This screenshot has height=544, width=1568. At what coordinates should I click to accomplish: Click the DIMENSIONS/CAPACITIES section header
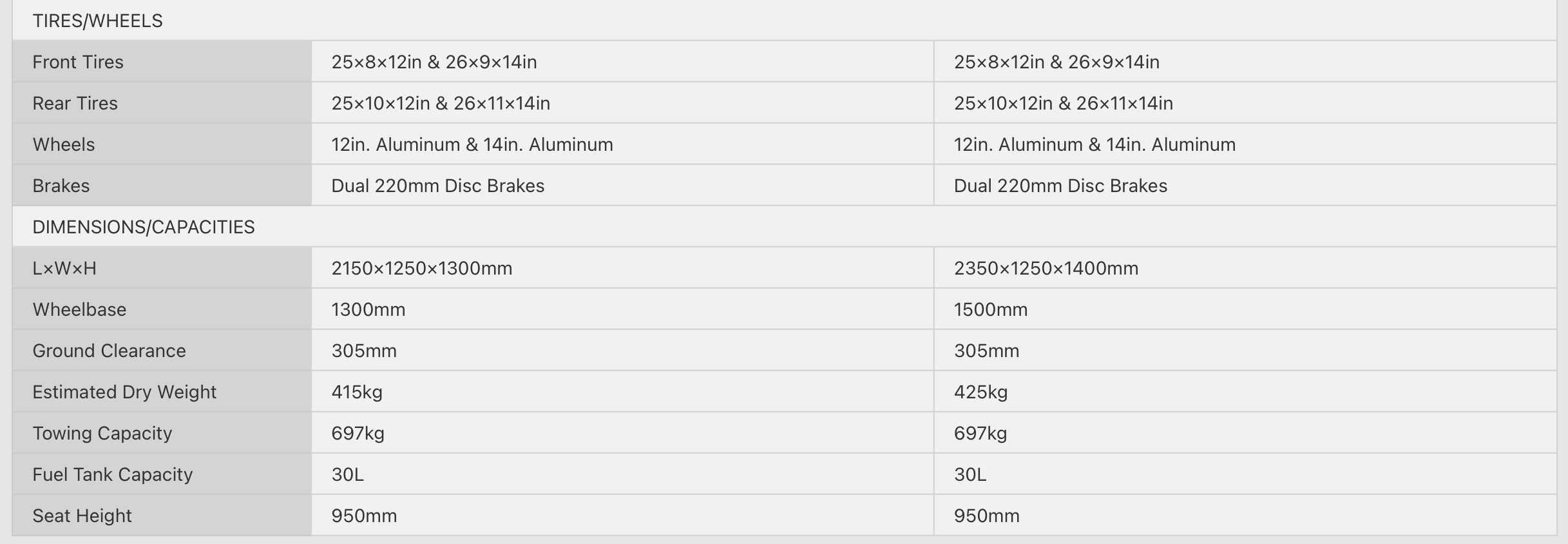(x=143, y=227)
